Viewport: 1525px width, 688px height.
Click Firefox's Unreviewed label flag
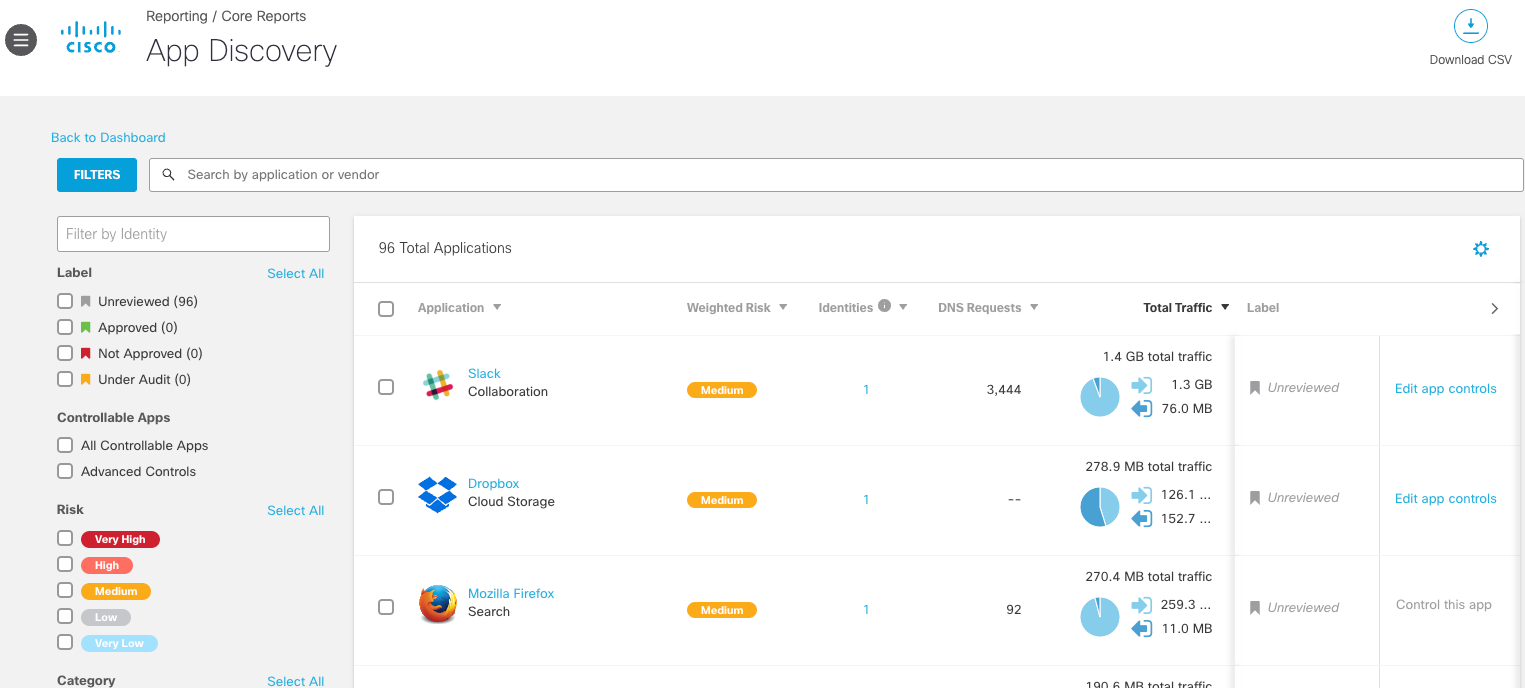[x=1255, y=608]
